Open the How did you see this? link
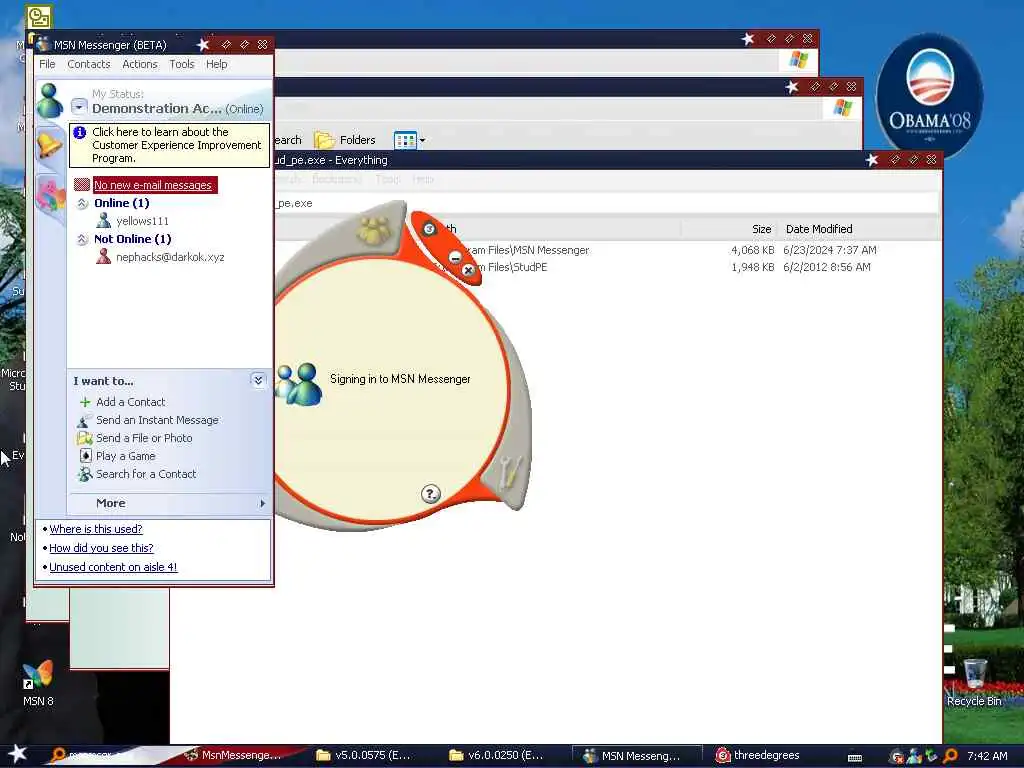 [101, 548]
